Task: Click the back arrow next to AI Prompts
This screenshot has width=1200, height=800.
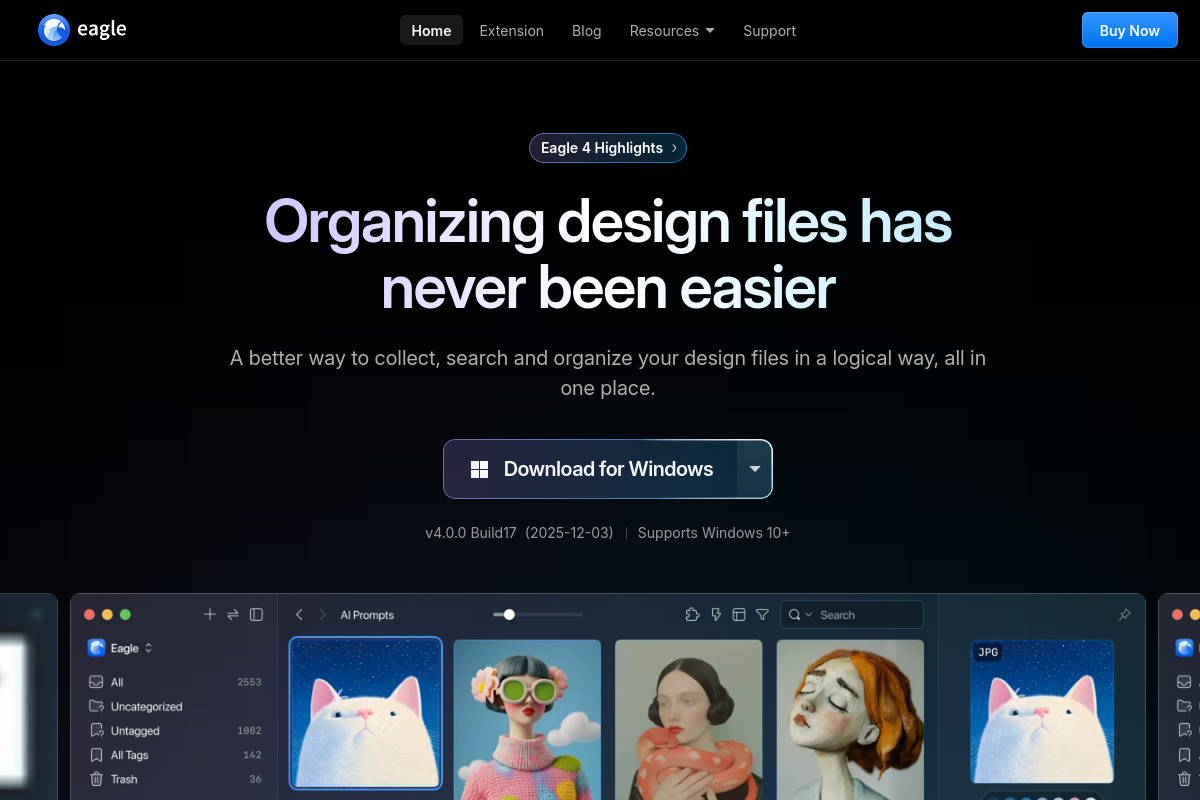Action: (299, 615)
